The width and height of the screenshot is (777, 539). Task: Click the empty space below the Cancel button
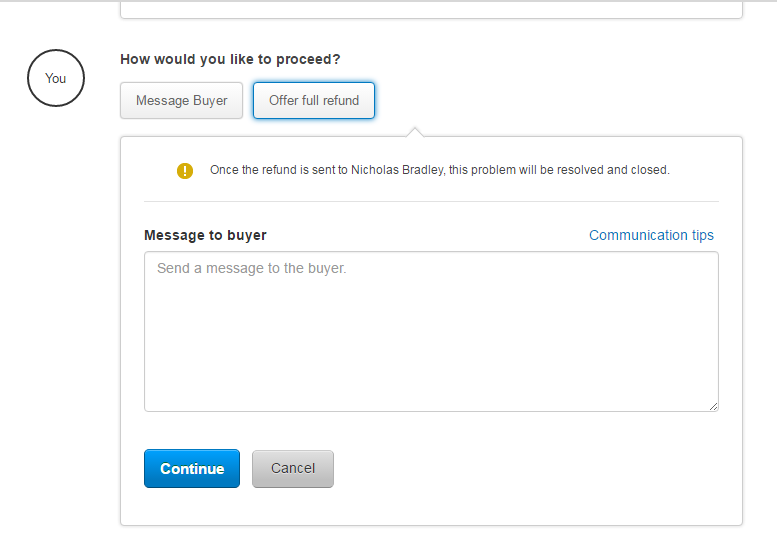tap(293, 506)
